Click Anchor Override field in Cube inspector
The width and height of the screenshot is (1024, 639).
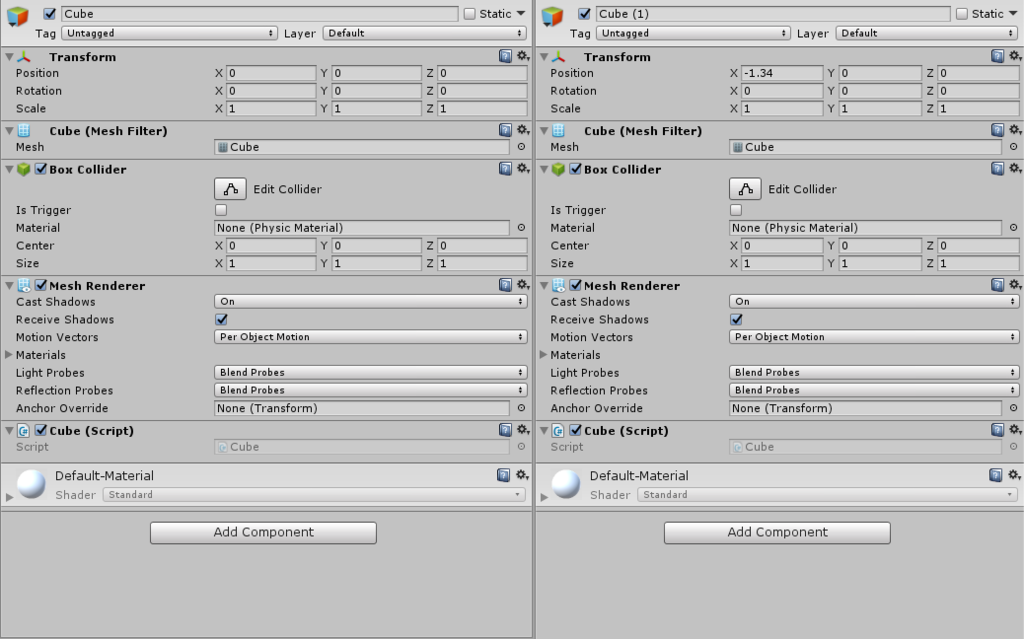(362, 408)
